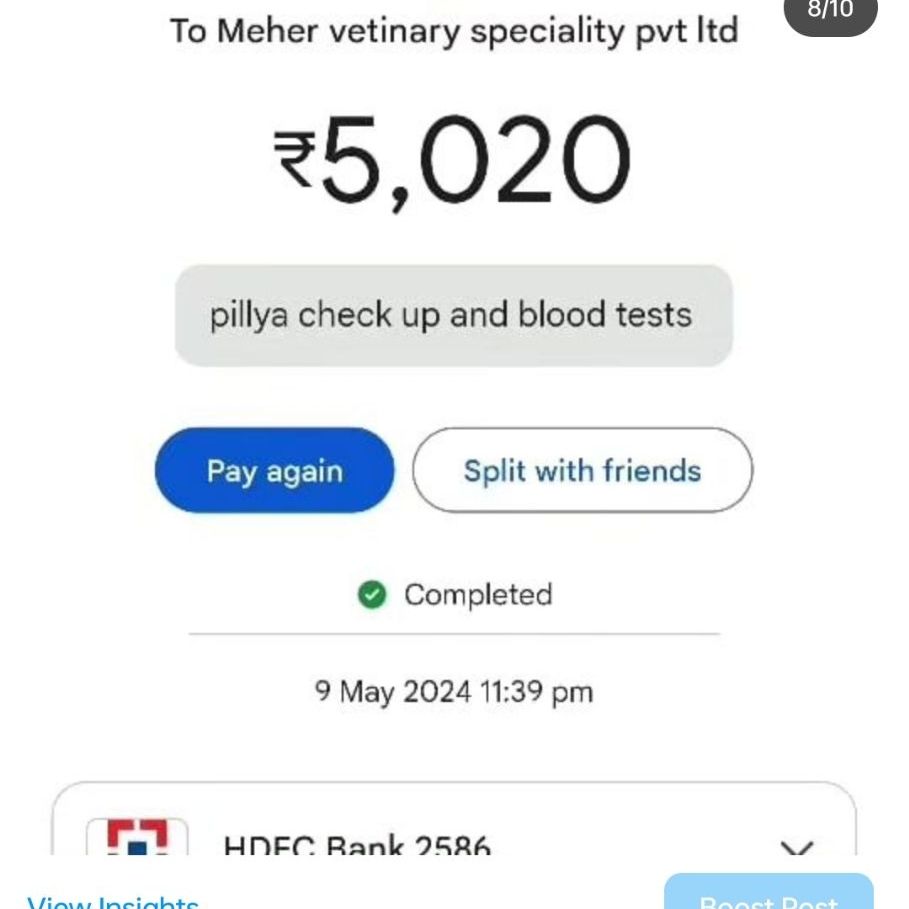Click the Completed status text
The width and height of the screenshot is (909, 909).
click(478, 596)
